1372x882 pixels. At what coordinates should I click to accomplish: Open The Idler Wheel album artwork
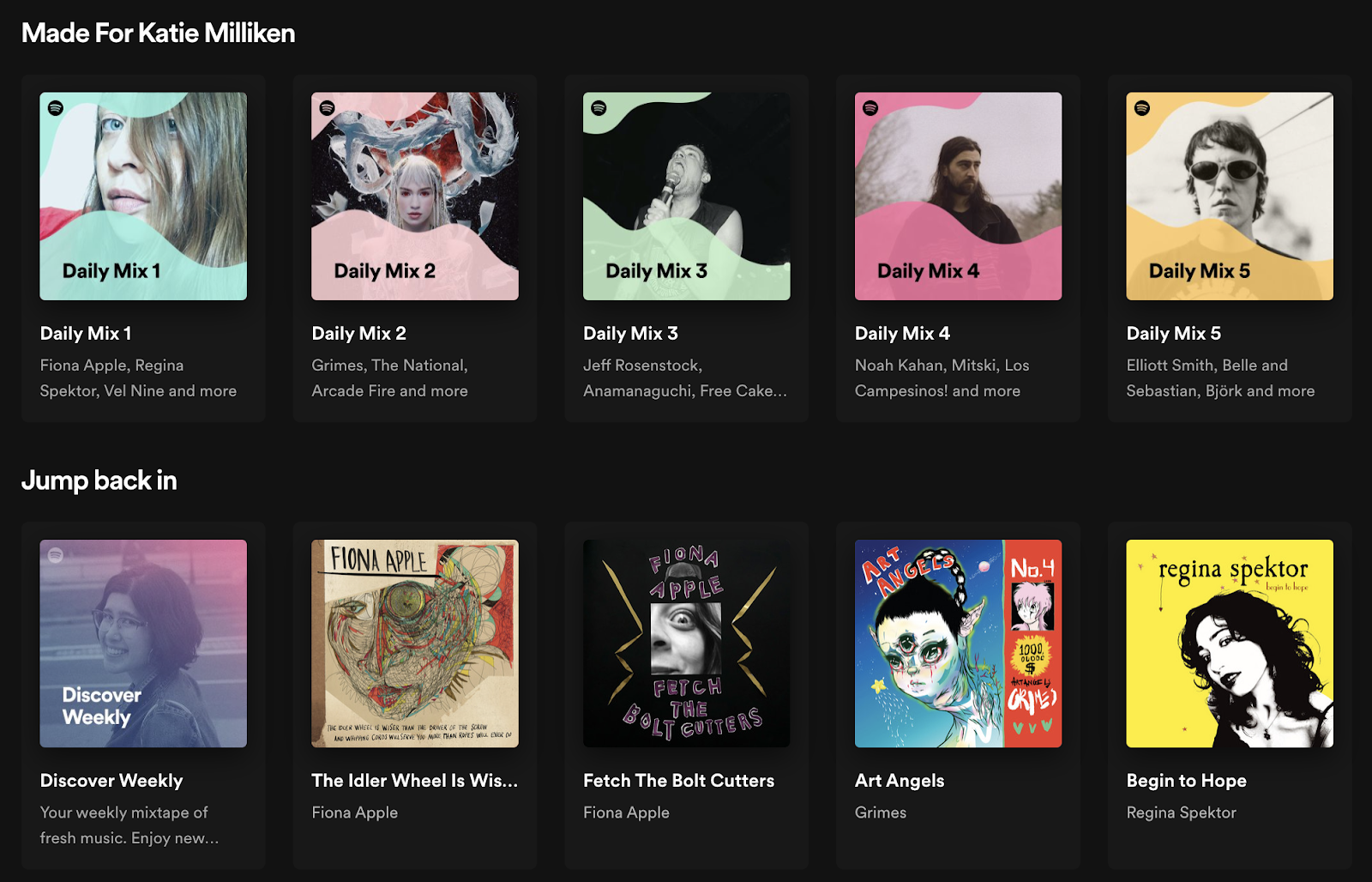[414, 643]
